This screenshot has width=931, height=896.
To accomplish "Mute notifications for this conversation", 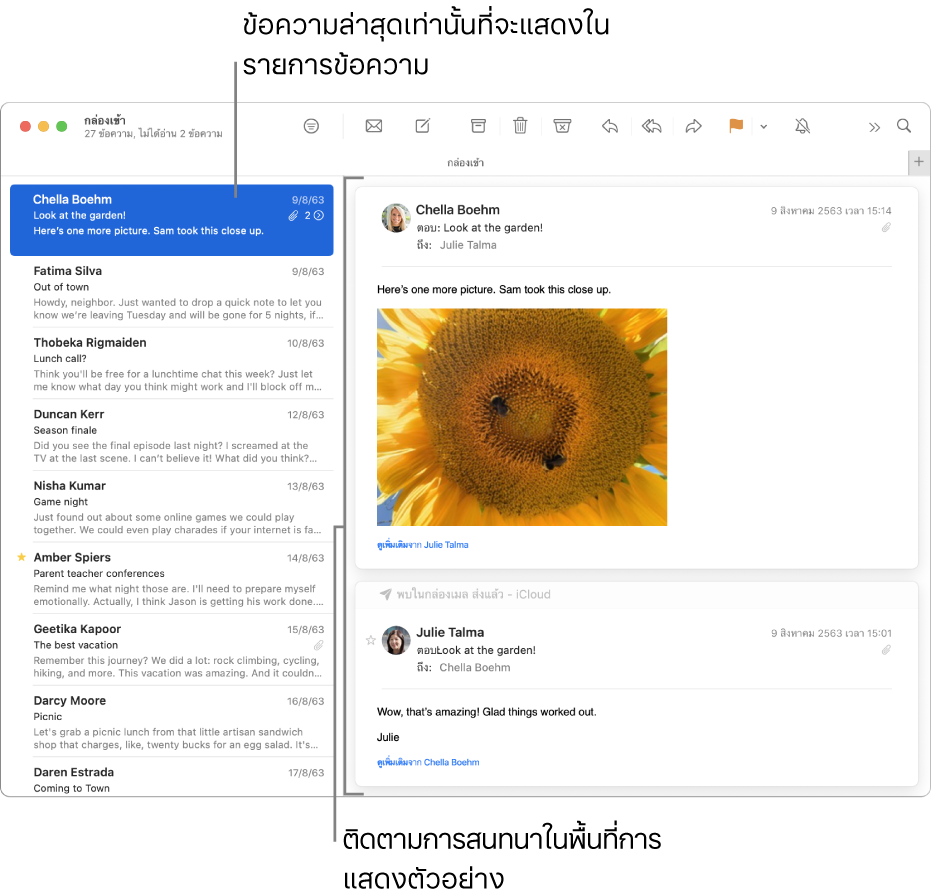I will click(x=801, y=126).
